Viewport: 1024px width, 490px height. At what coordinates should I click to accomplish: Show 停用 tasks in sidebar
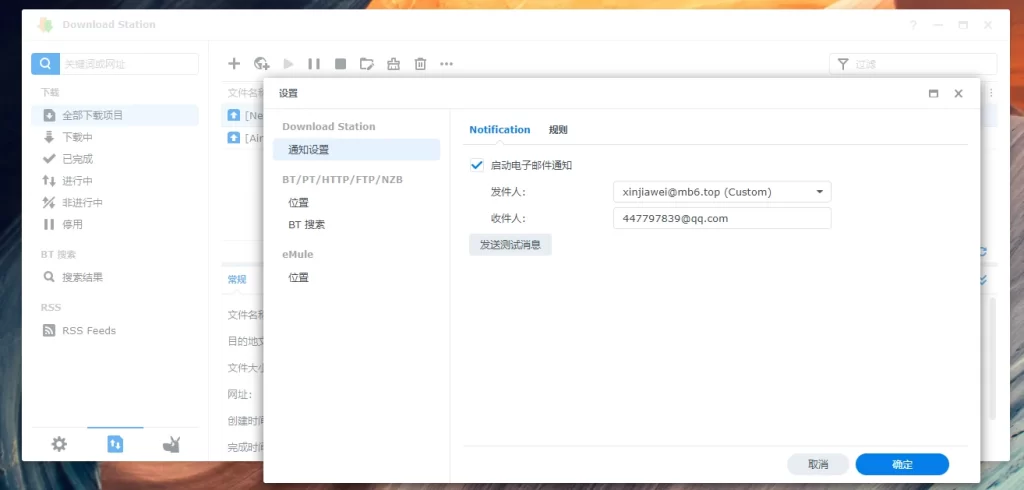(x=115, y=224)
